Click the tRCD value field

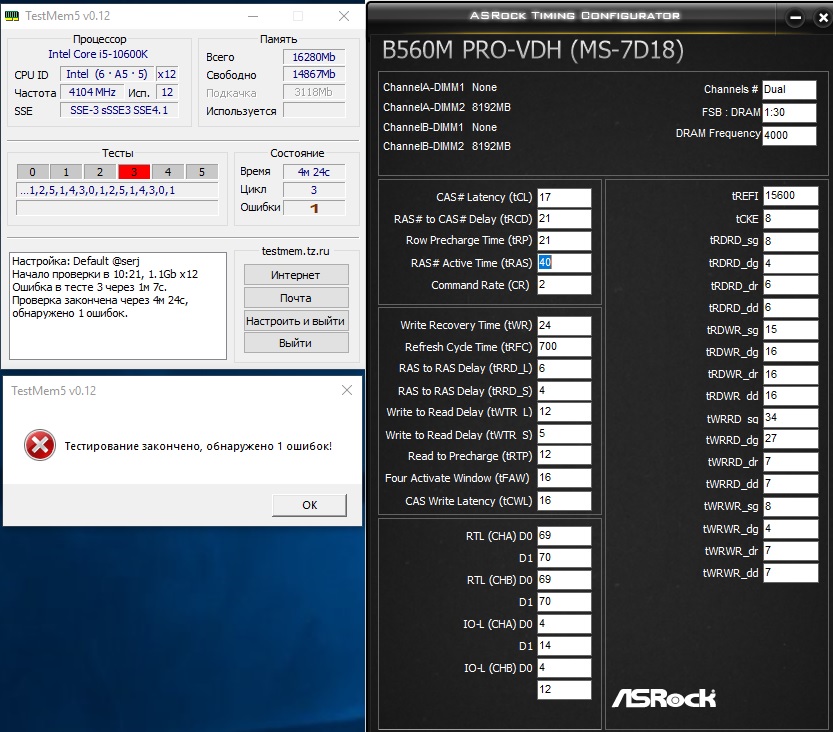click(x=564, y=219)
